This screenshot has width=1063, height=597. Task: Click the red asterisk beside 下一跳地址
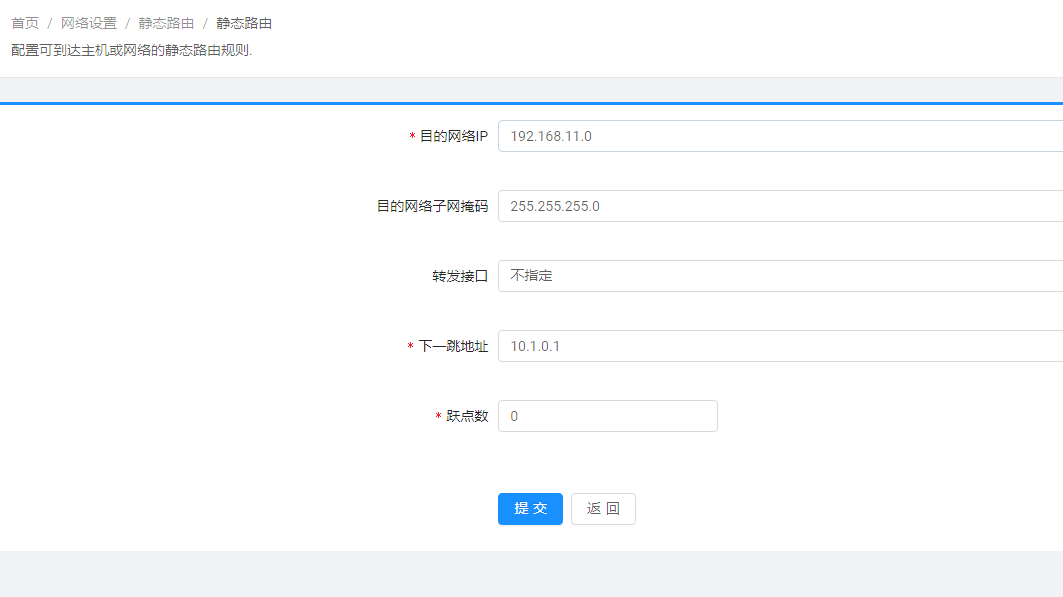410,347
